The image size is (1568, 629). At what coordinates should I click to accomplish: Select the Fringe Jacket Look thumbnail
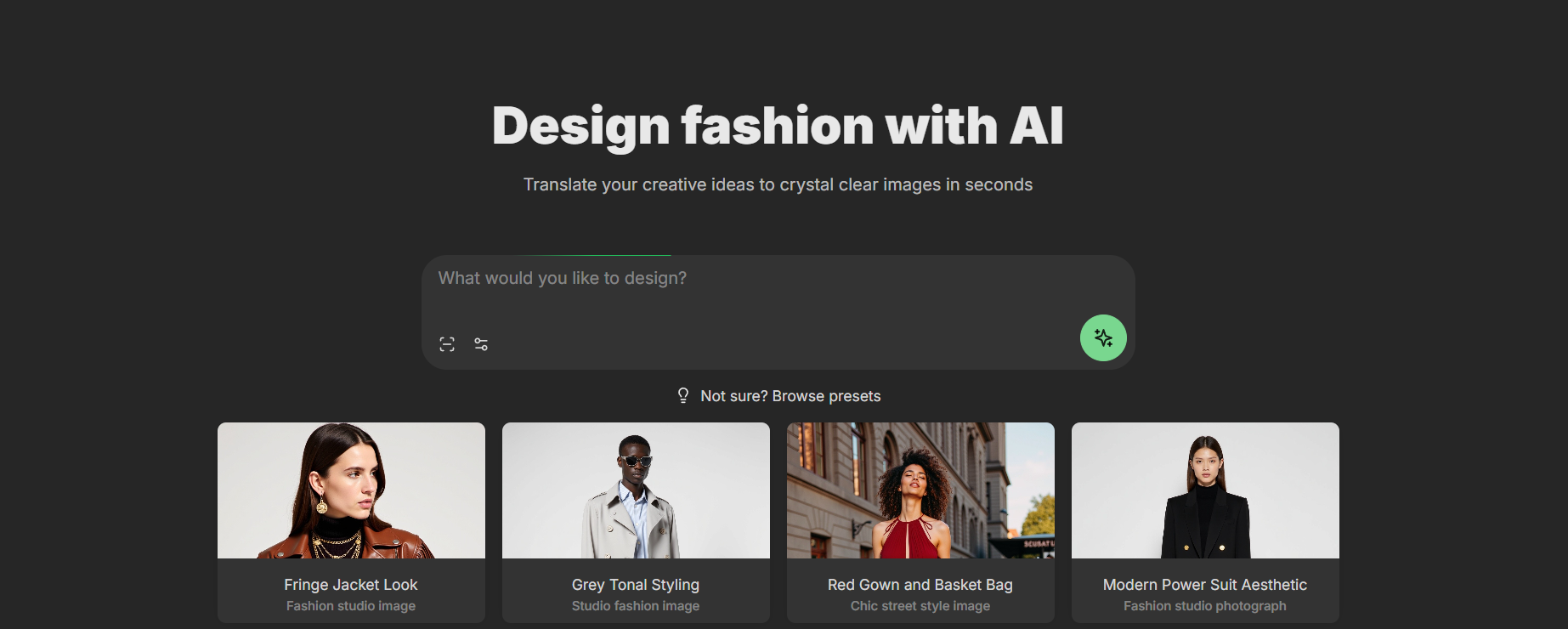tap(351, 490)
